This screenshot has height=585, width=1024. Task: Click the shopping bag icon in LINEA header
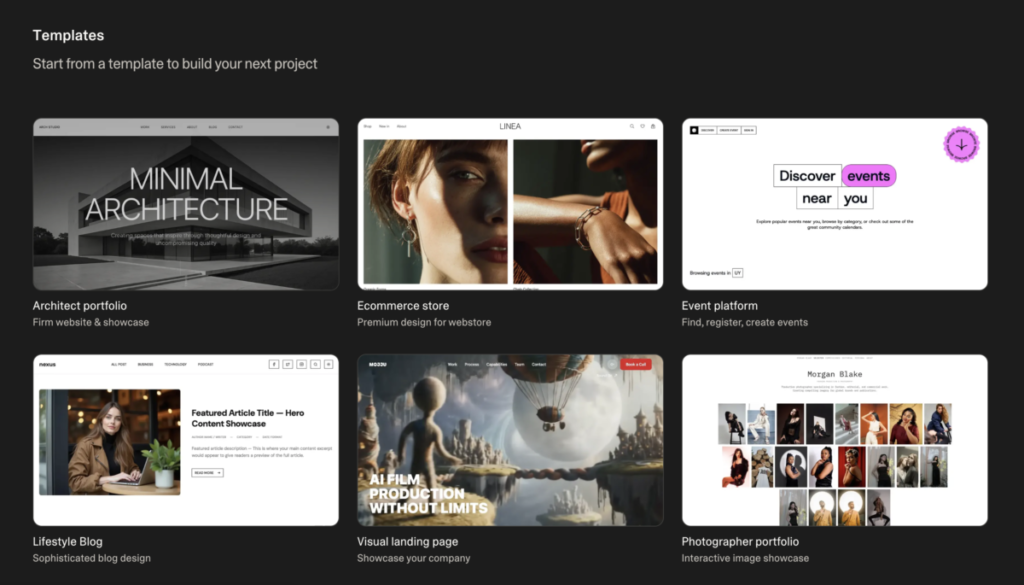point(653,127)
